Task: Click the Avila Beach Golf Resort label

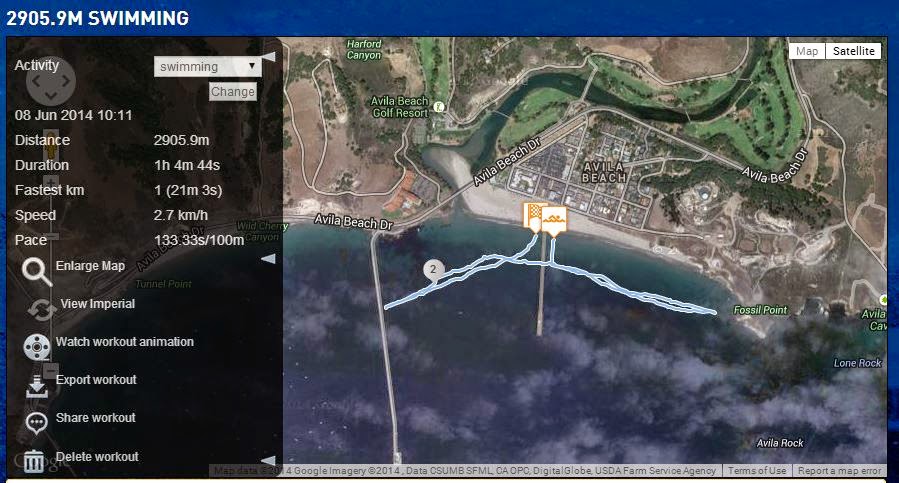Action: point(400,107)
